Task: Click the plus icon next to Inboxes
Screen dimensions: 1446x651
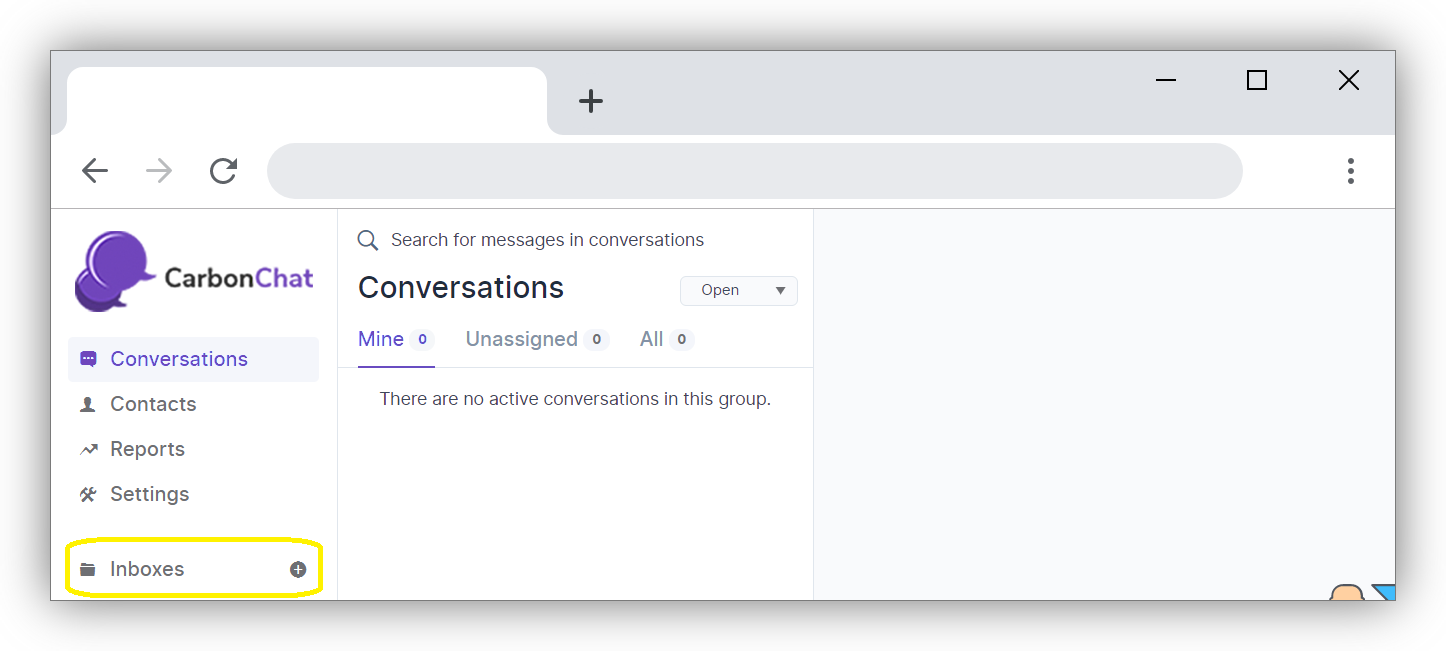Action: [298, 569]
